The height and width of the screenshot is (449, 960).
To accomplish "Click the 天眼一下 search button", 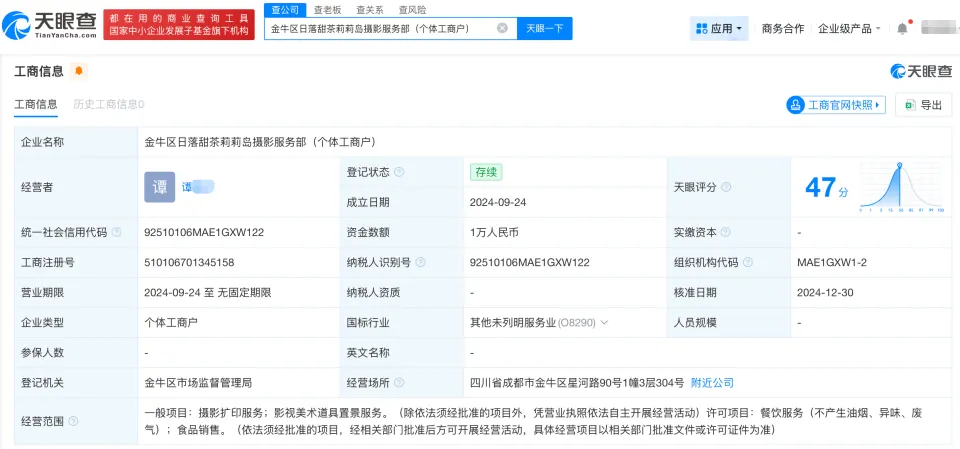I will click(x=544, y=28).
